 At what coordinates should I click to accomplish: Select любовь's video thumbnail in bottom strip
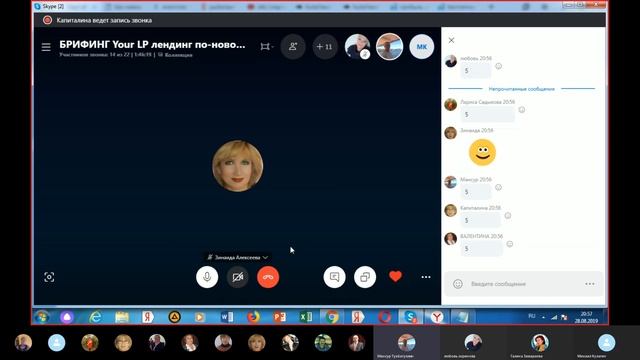(473, 343)
